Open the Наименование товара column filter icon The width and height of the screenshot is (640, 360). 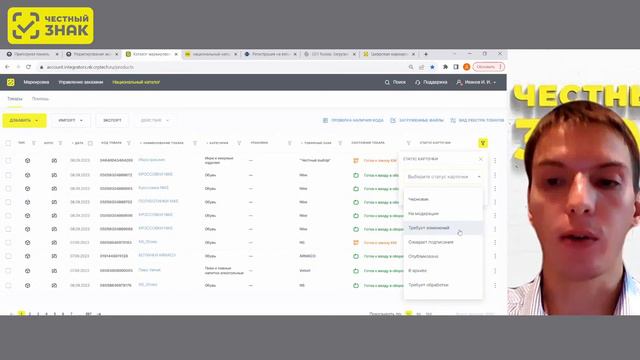tap(195, 143)
